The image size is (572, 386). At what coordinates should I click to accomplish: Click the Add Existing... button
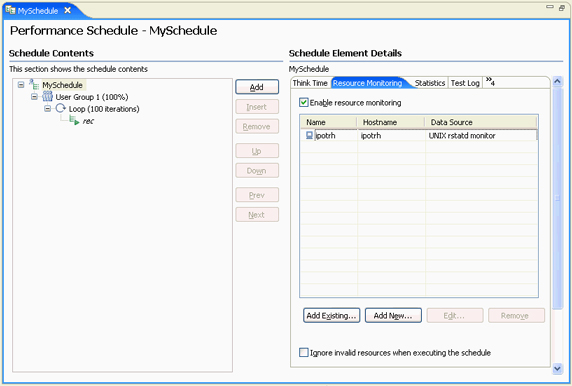click(x=332, y=316)
